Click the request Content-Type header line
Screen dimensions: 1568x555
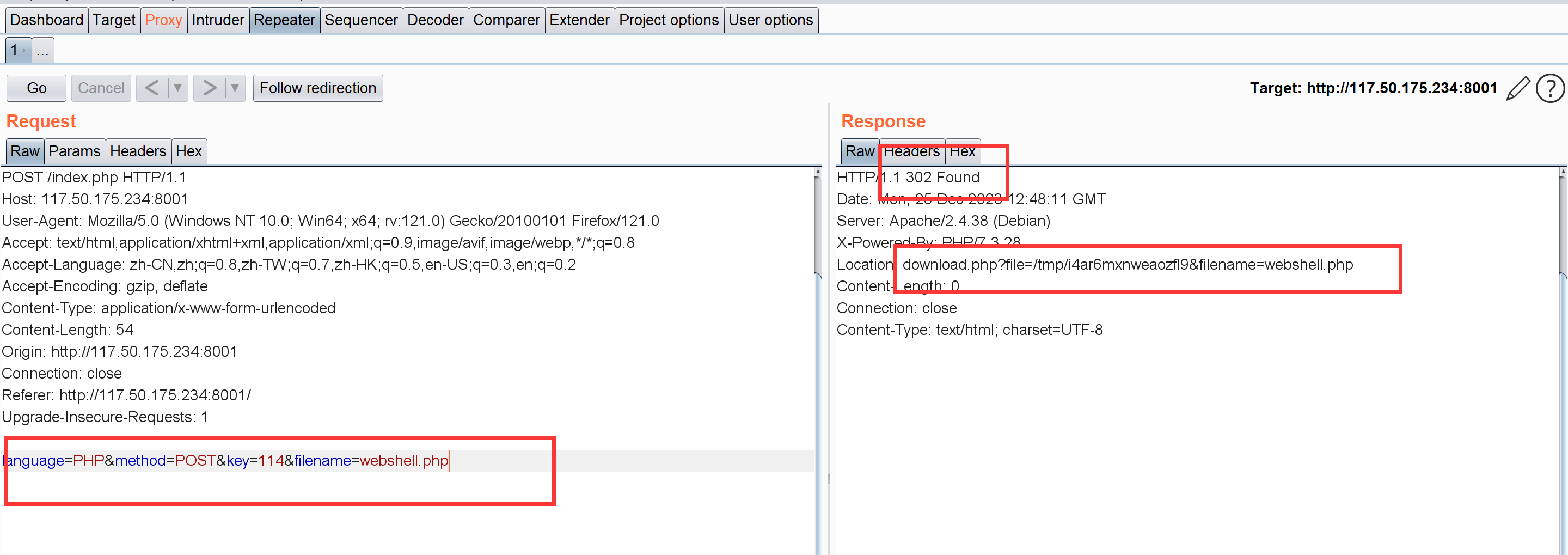169,308
